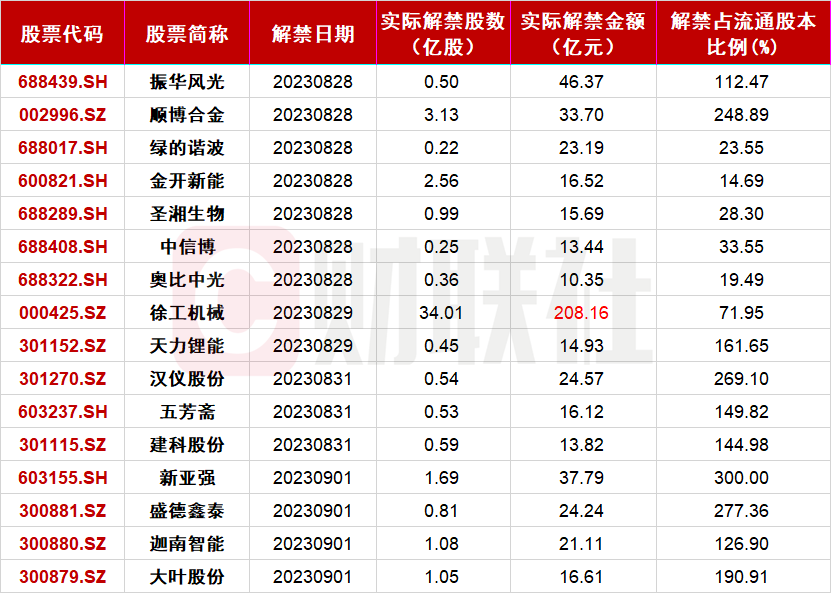Viewport: 831px width, 593px height.
Task: Click date 20230829 in 天力锂能 row
Action: [x=313, y=346]
